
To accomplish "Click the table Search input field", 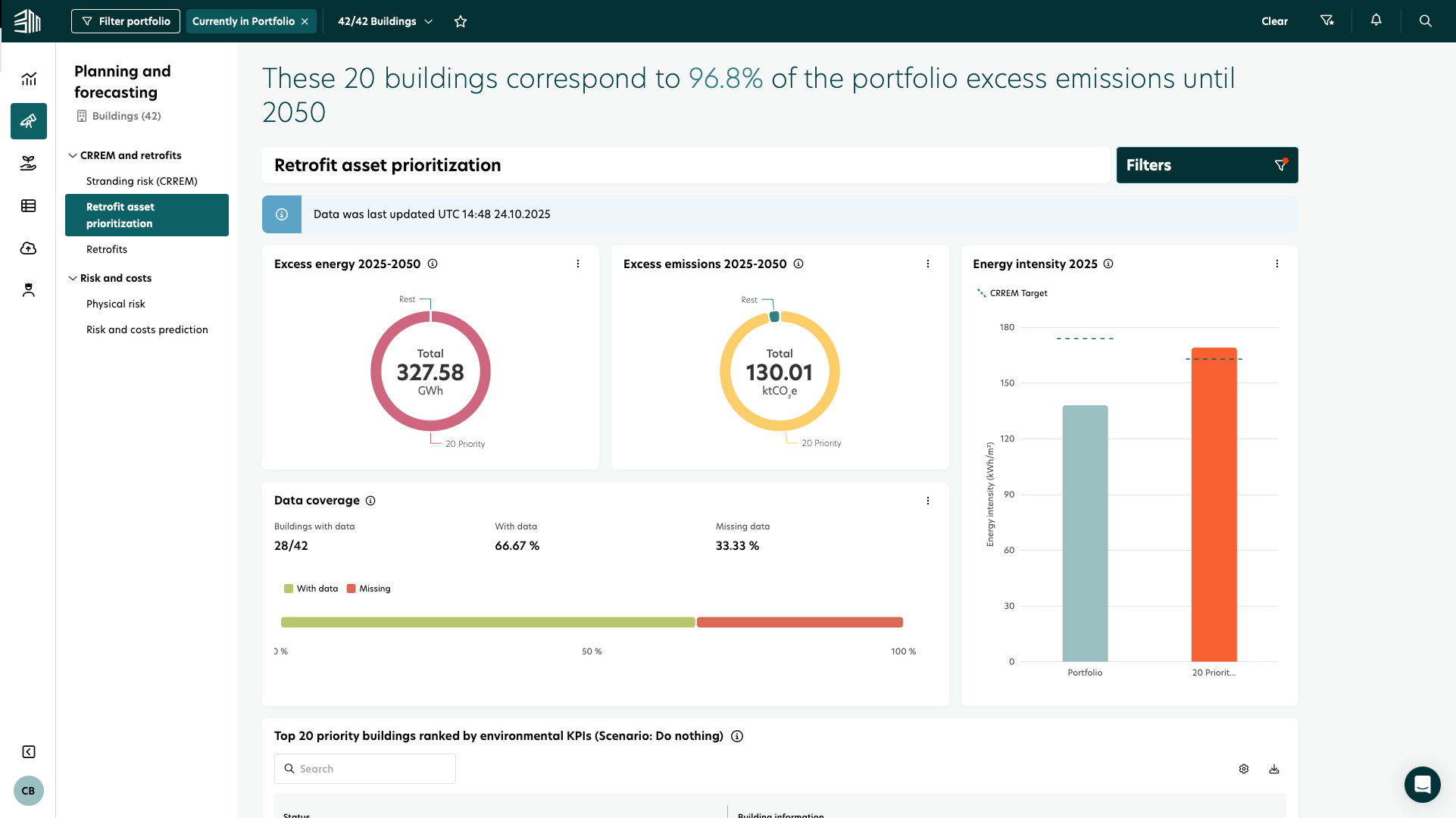I will pyautogui.click(x=365, y=769).
